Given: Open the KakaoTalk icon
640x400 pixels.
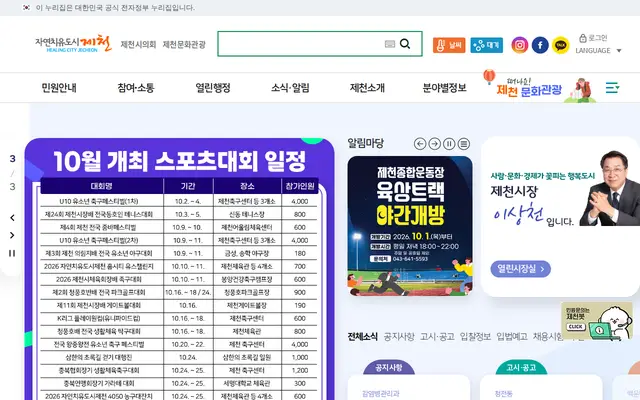Looking at the screenshot, I should (560, 45).
